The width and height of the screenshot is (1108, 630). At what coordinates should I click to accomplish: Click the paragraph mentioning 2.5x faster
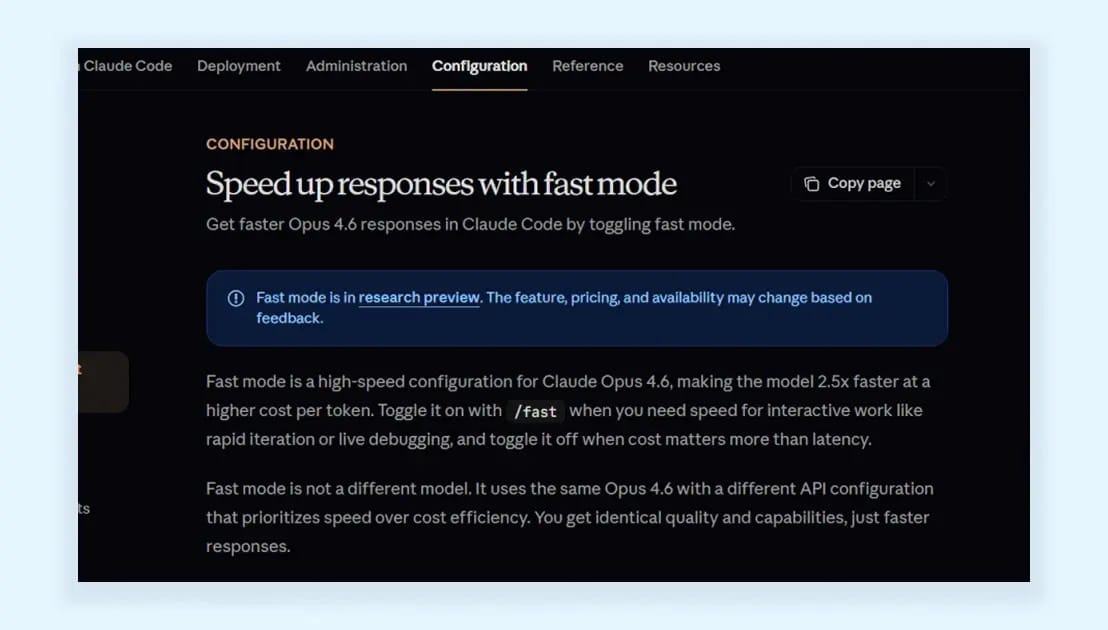570,410
